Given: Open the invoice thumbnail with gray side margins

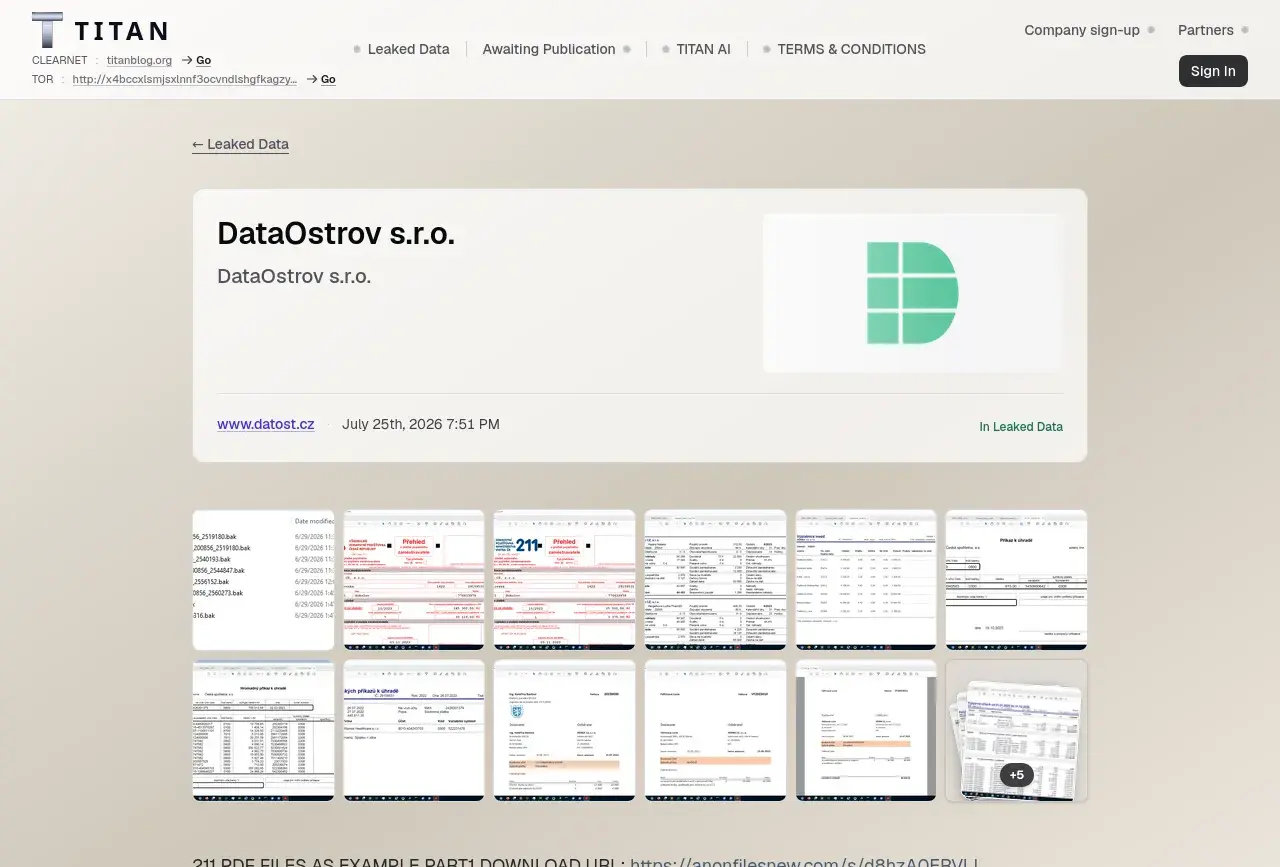Looking at the screenshot, I should [x=866, y=730].
